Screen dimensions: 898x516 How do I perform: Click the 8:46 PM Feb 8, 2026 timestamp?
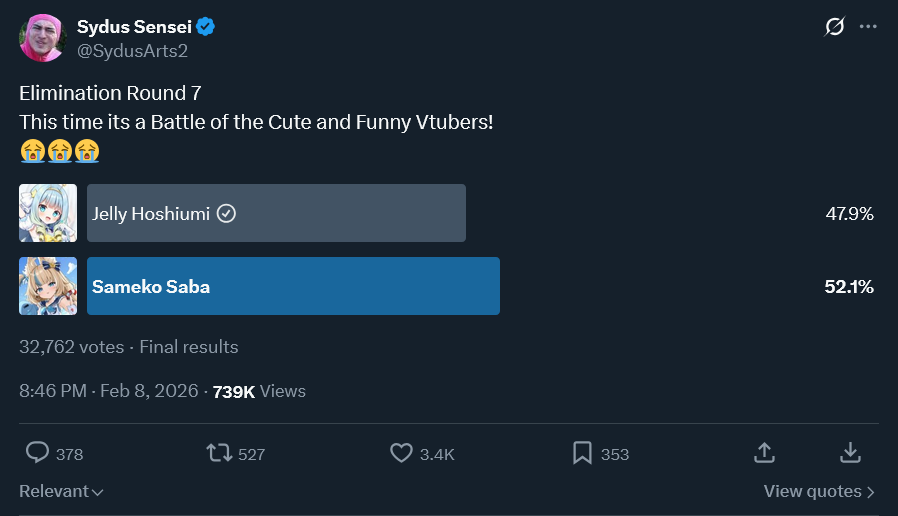[x=110, y=391]
